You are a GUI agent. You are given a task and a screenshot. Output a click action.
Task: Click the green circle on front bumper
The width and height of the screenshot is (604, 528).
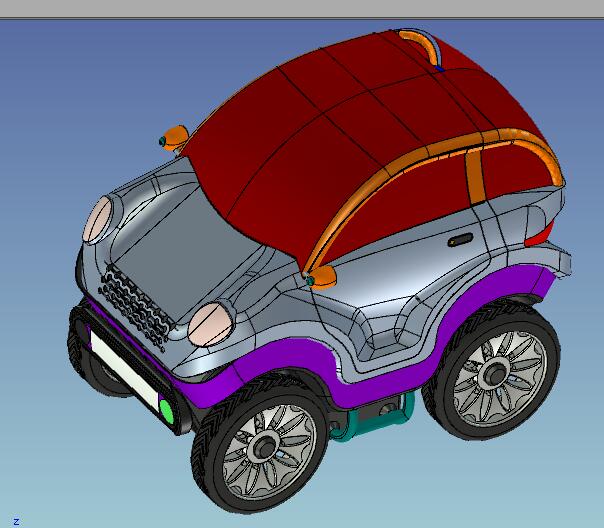coord(166,412)
